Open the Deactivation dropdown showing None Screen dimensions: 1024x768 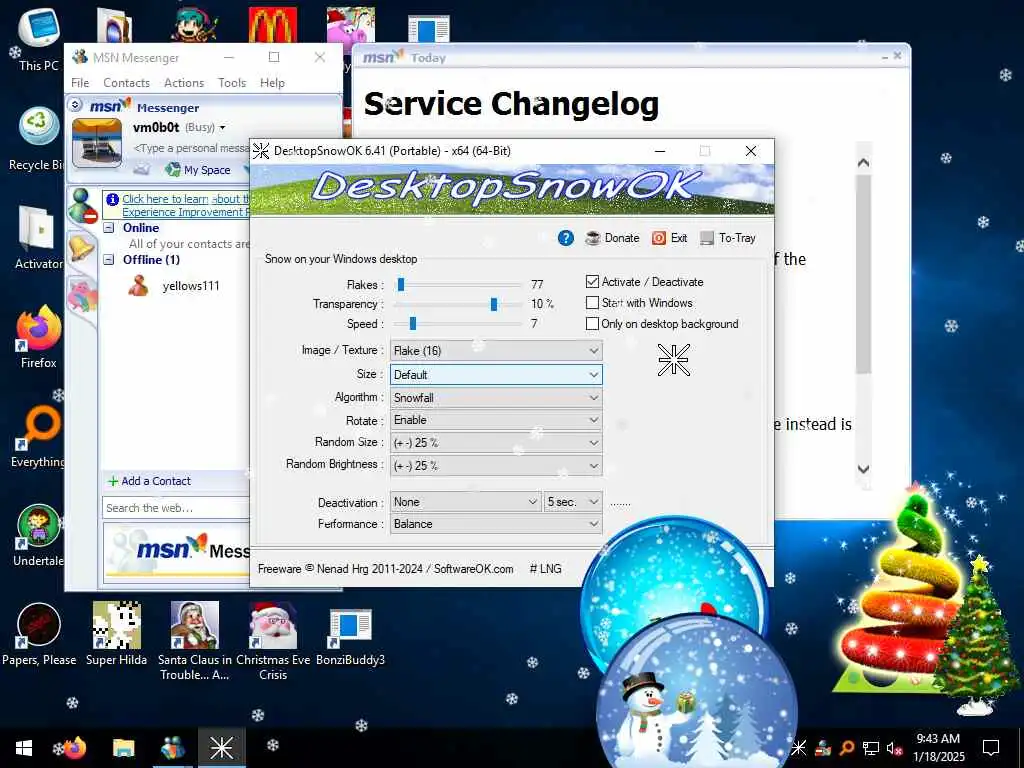(466, 502)
